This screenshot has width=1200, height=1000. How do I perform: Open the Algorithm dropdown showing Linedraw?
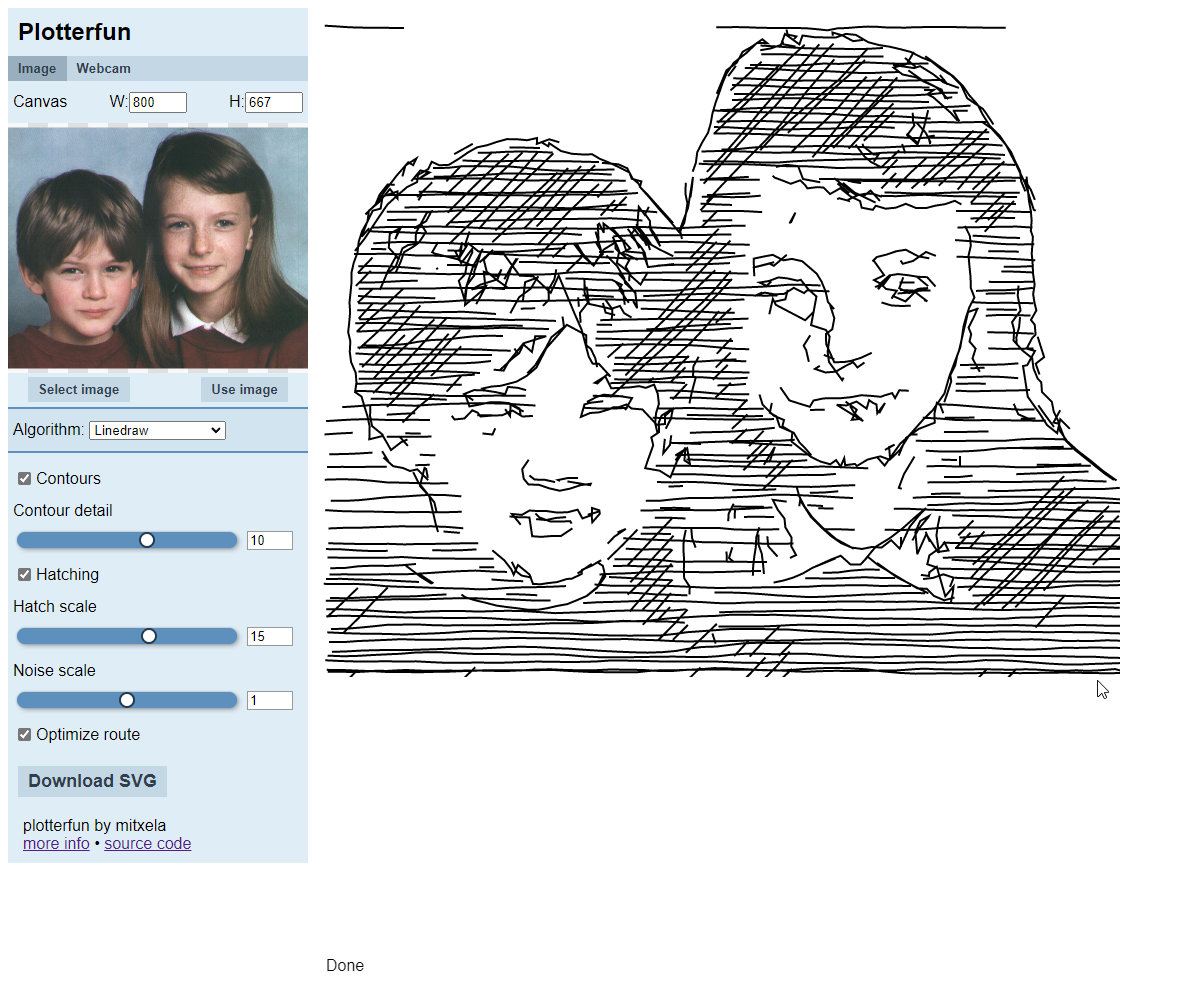click(x=157, y=430)
